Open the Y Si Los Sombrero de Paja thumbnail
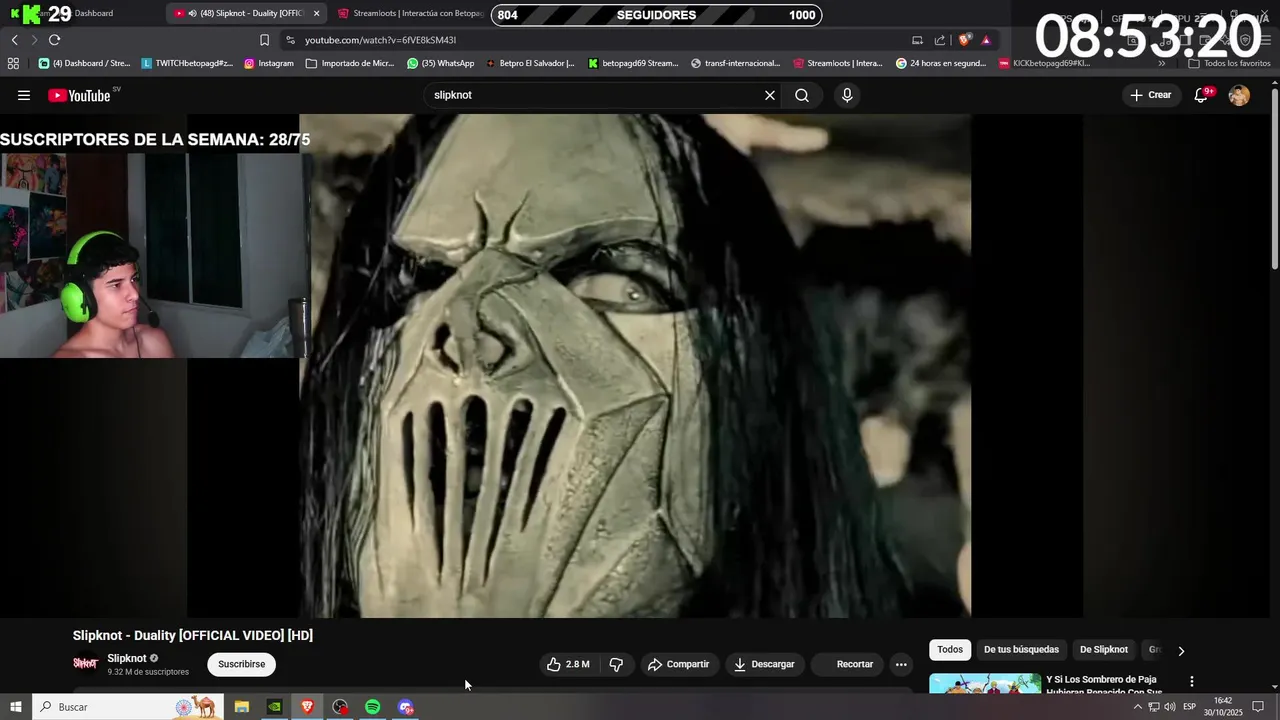1280x720 pixels. 985,684
